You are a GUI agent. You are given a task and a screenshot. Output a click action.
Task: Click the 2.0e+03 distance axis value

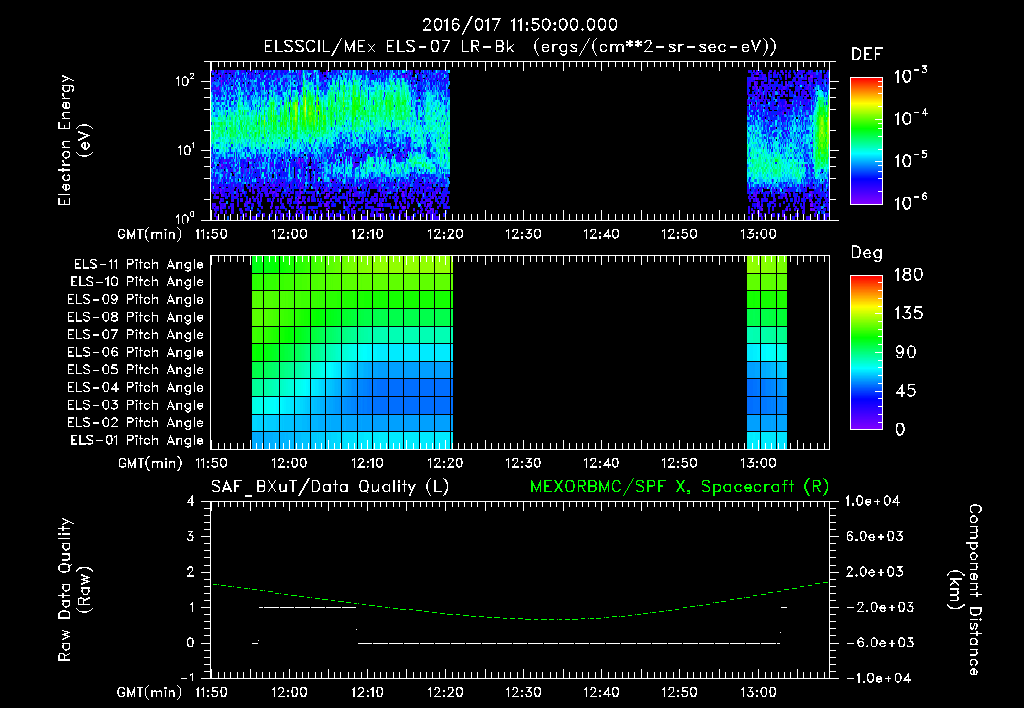tap(876, 572)
